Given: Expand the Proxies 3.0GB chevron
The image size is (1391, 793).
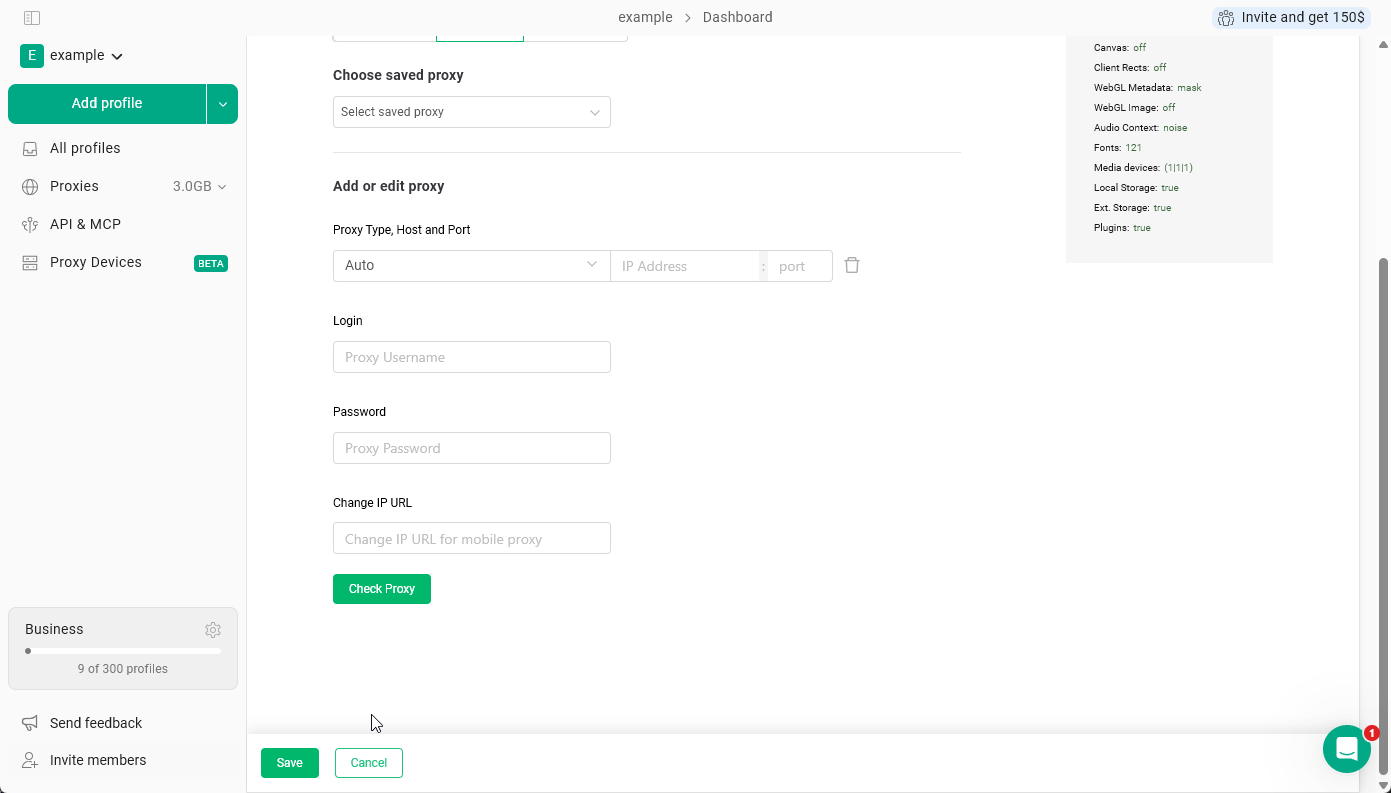Looking at the screenshot, I should (x=222, y=187).
